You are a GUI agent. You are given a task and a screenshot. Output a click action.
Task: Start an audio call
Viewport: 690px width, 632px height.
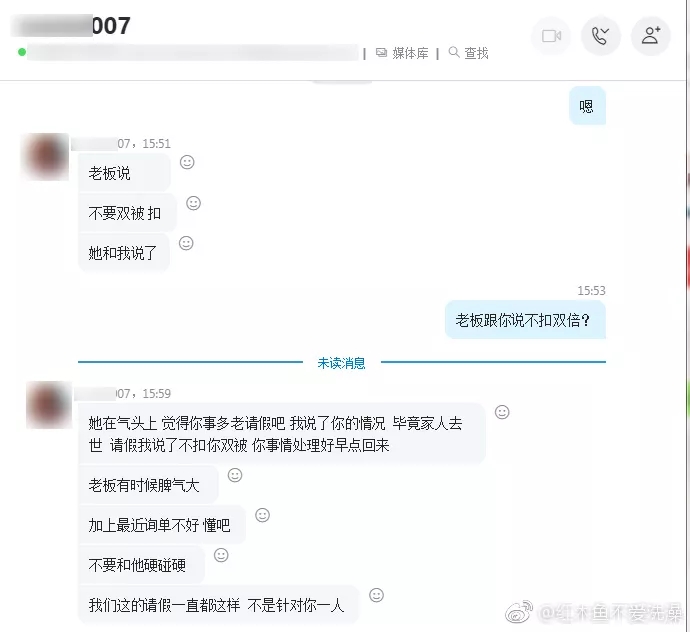tap(601, 36)
